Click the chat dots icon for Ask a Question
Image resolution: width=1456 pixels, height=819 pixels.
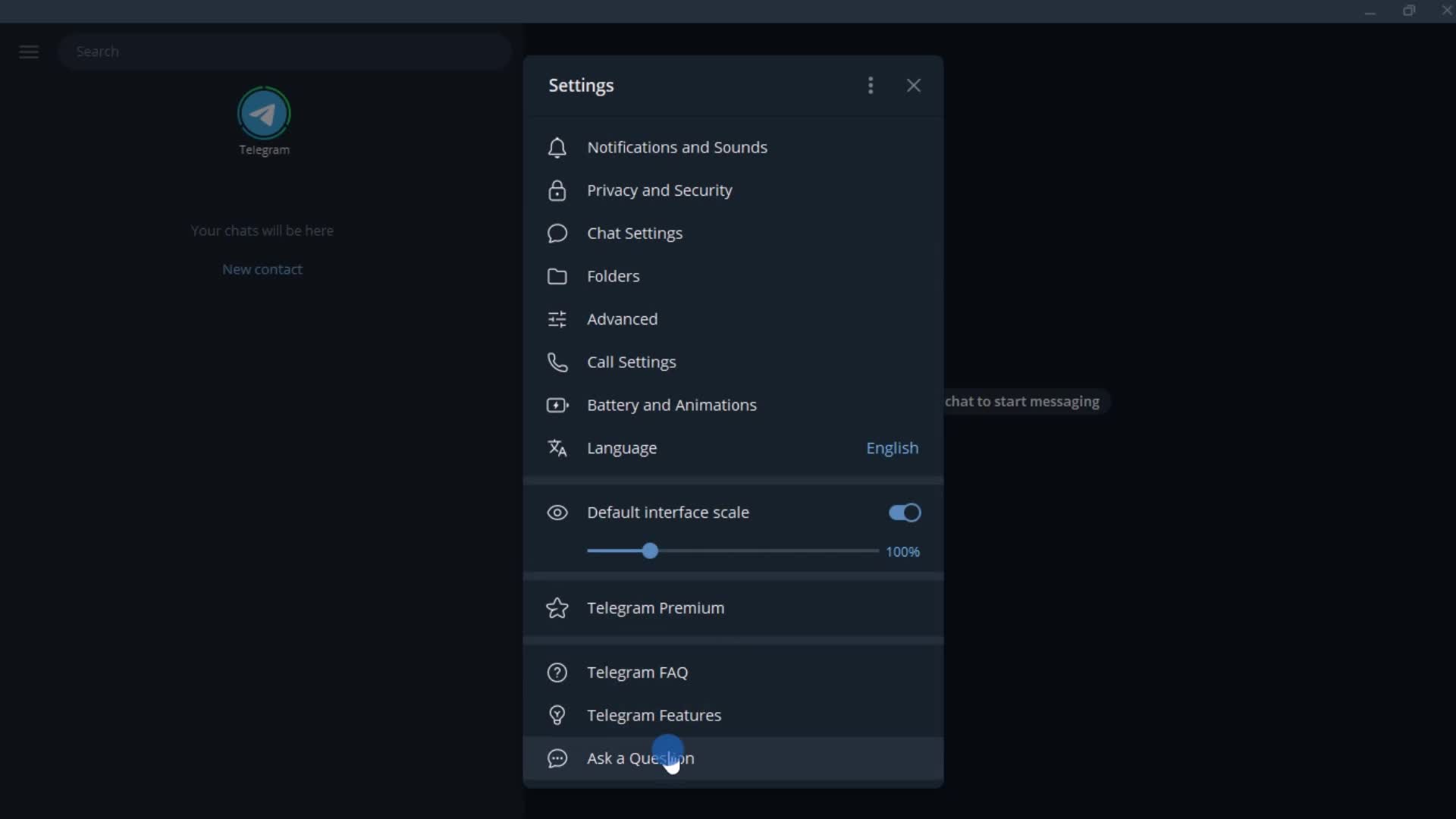(557, 758)
